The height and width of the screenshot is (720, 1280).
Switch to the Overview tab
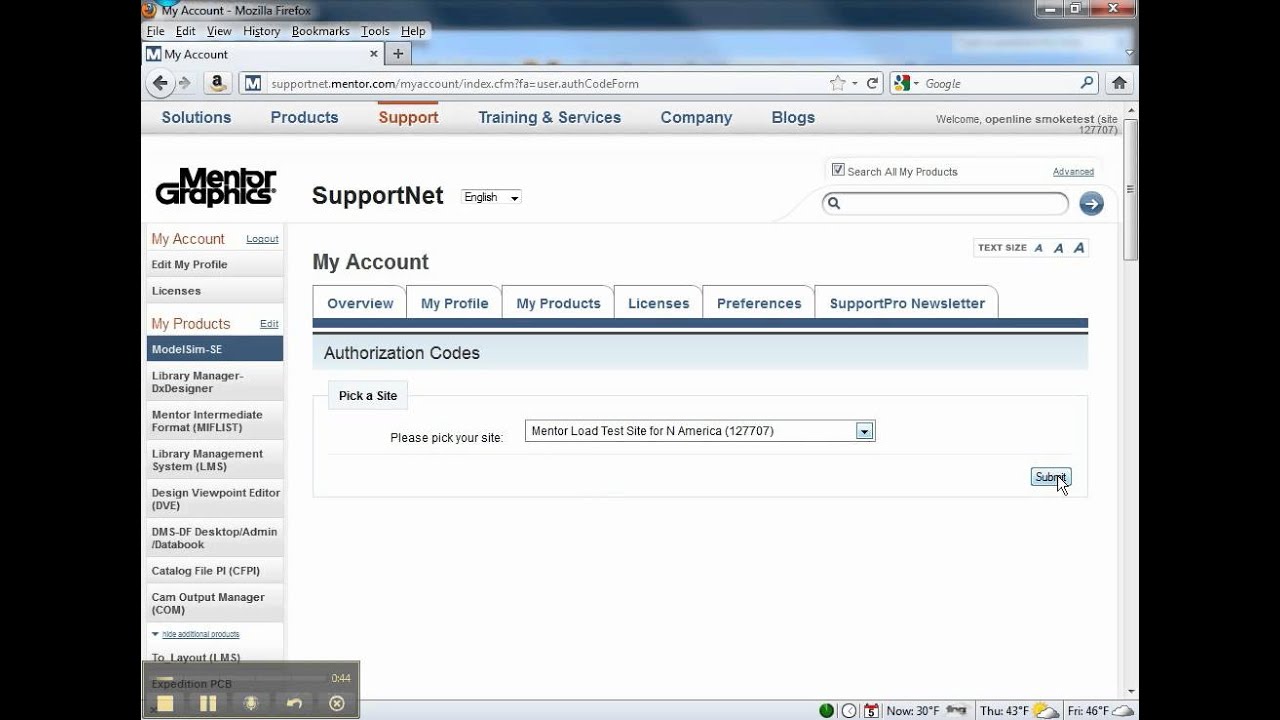(360, 303)
